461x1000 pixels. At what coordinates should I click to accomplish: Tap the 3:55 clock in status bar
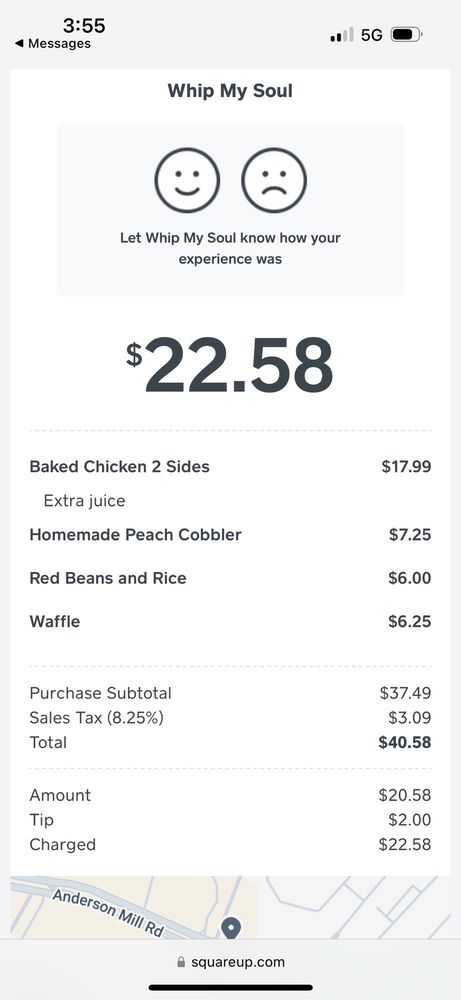84,26
